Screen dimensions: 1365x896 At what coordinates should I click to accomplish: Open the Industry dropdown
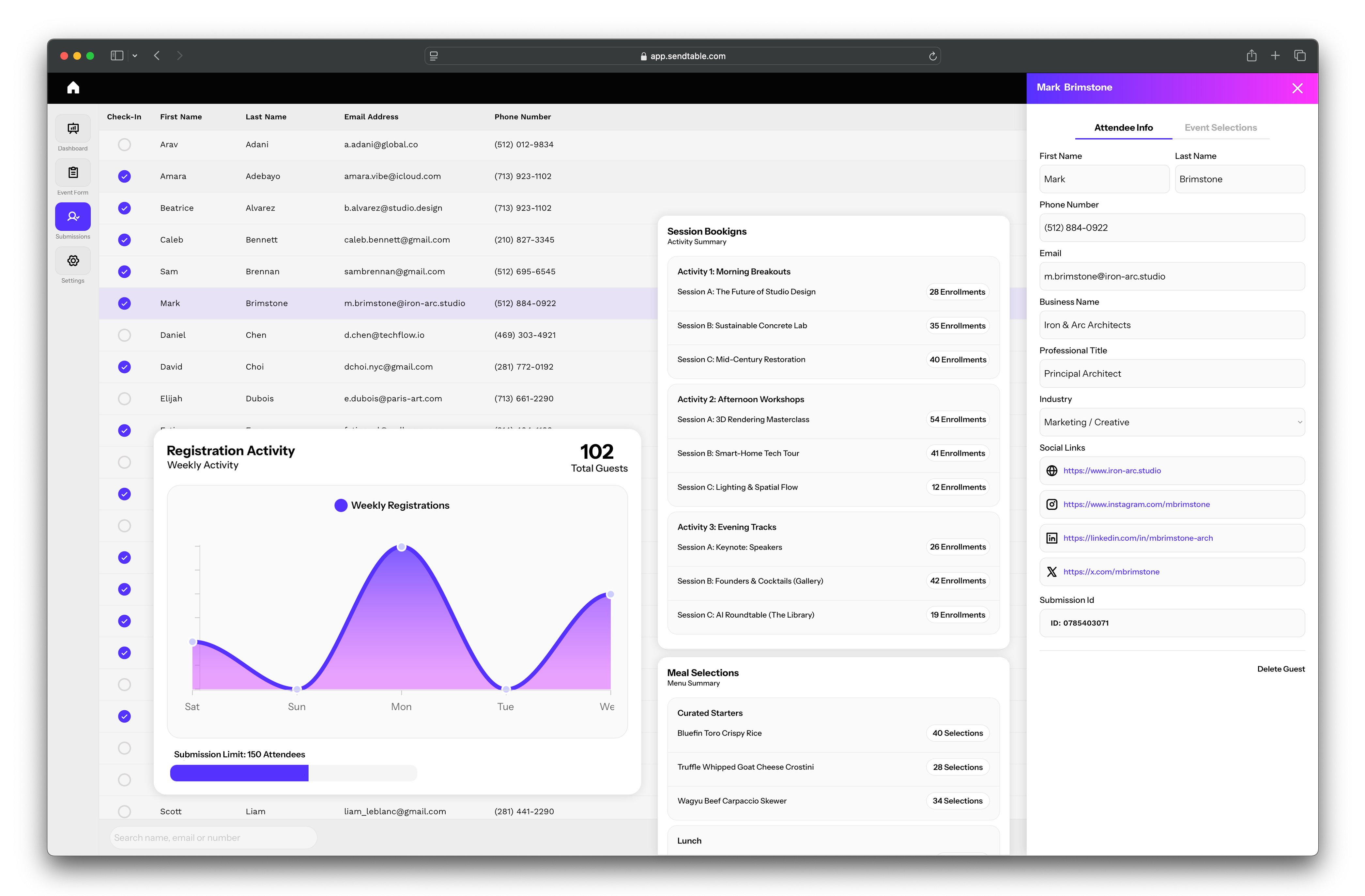click(1171, 422)
